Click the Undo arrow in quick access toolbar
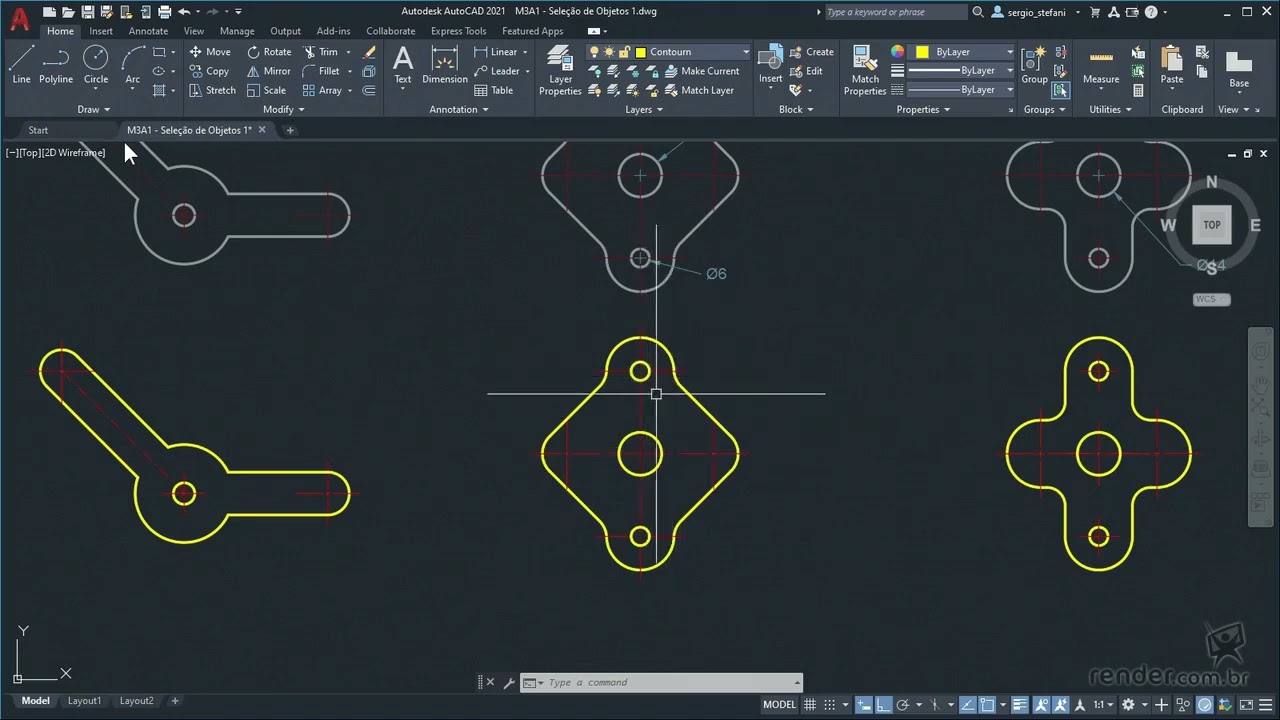 [x=184, y=12]
